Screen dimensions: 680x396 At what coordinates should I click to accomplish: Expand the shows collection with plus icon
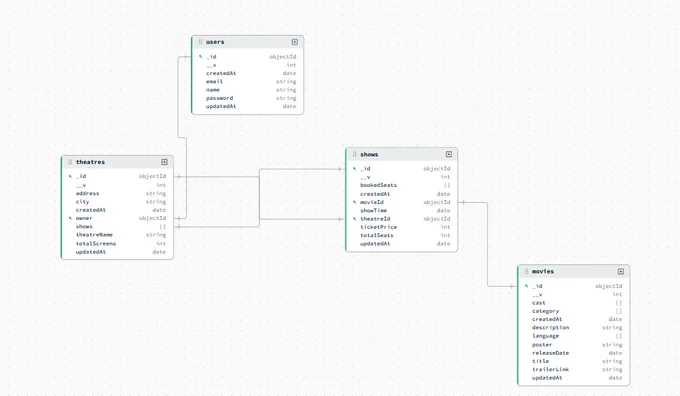click(448, 154)
